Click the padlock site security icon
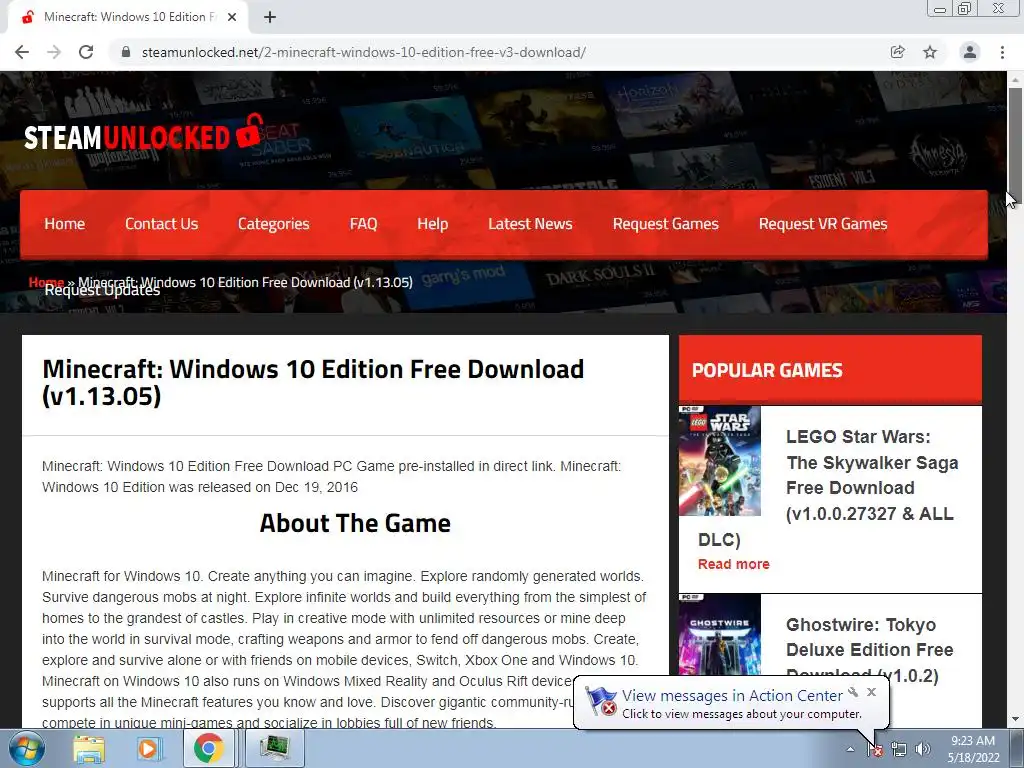The image size is (1024, 768). click(126, 52)
